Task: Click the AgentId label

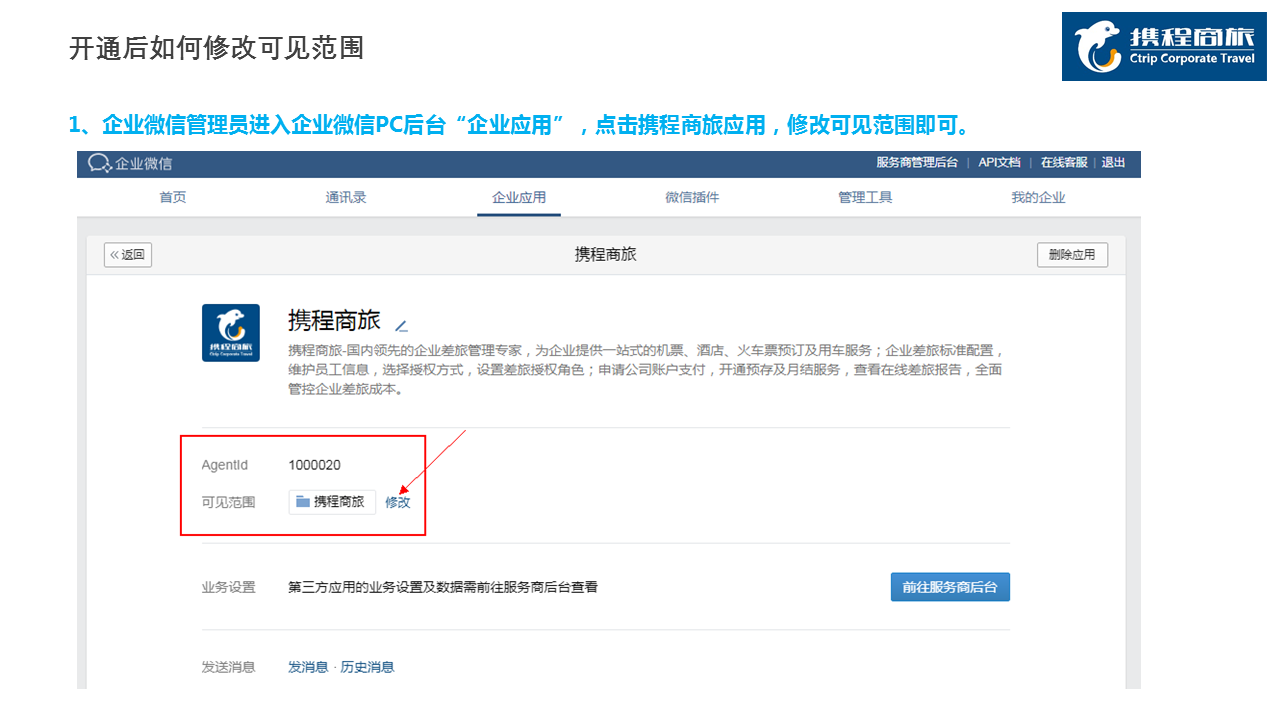Action: click(225, 465)
